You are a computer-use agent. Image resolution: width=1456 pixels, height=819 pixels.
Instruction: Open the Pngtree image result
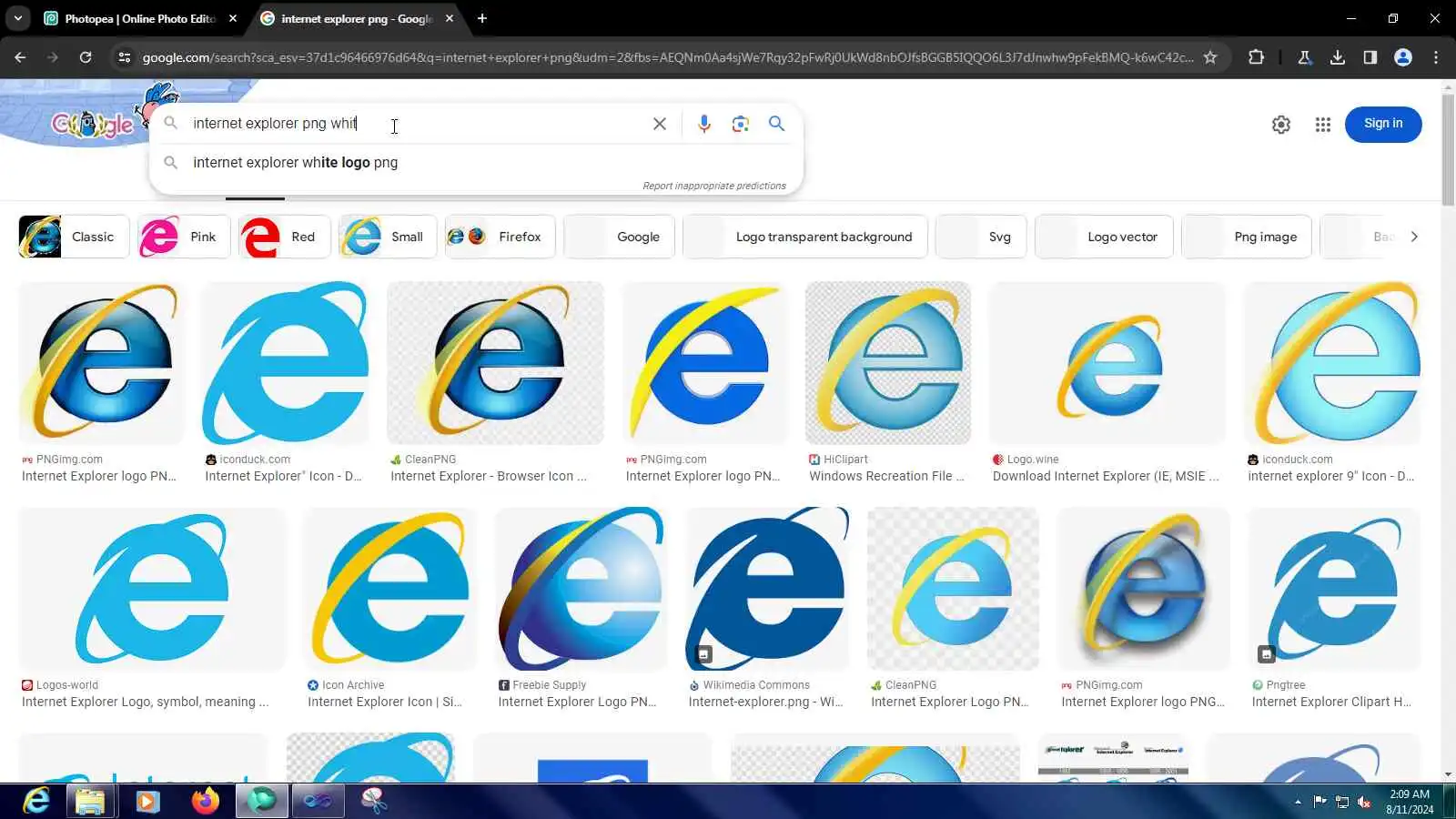click(x=1334, y=589)
